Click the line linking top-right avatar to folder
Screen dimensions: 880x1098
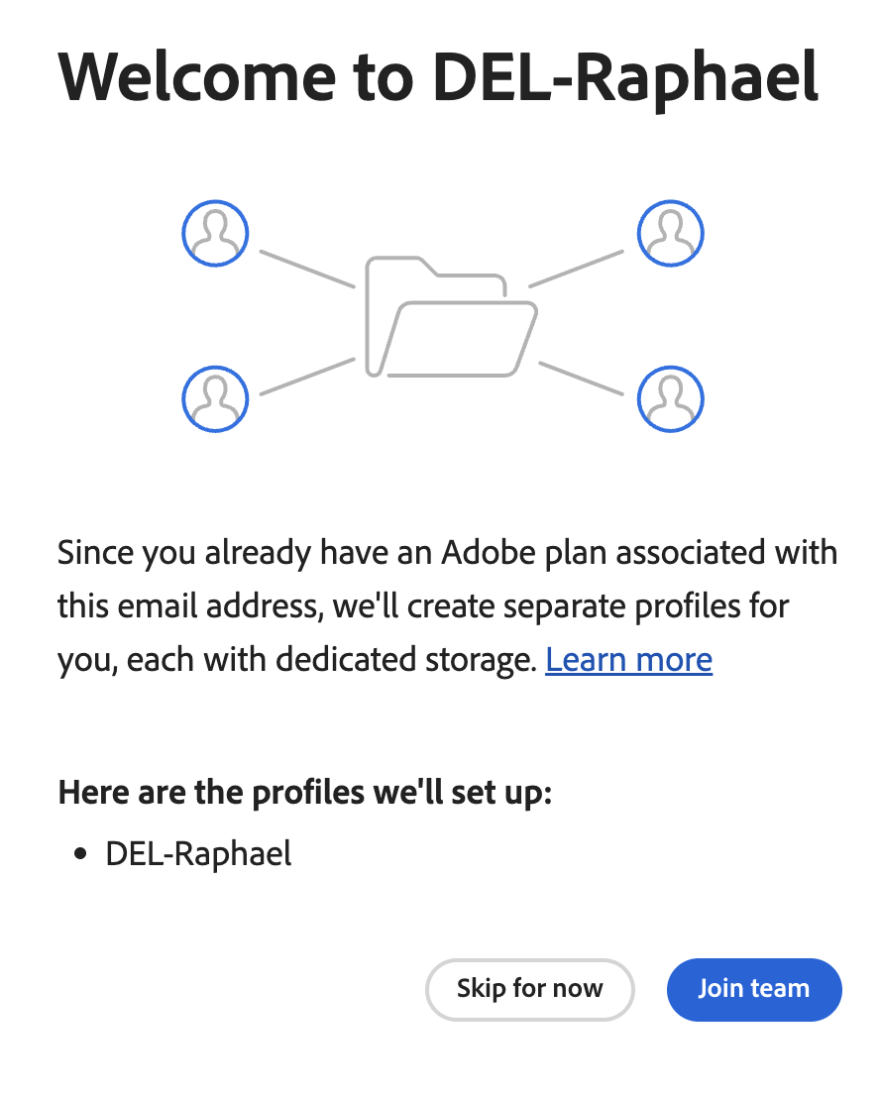[x=575, y=269]
